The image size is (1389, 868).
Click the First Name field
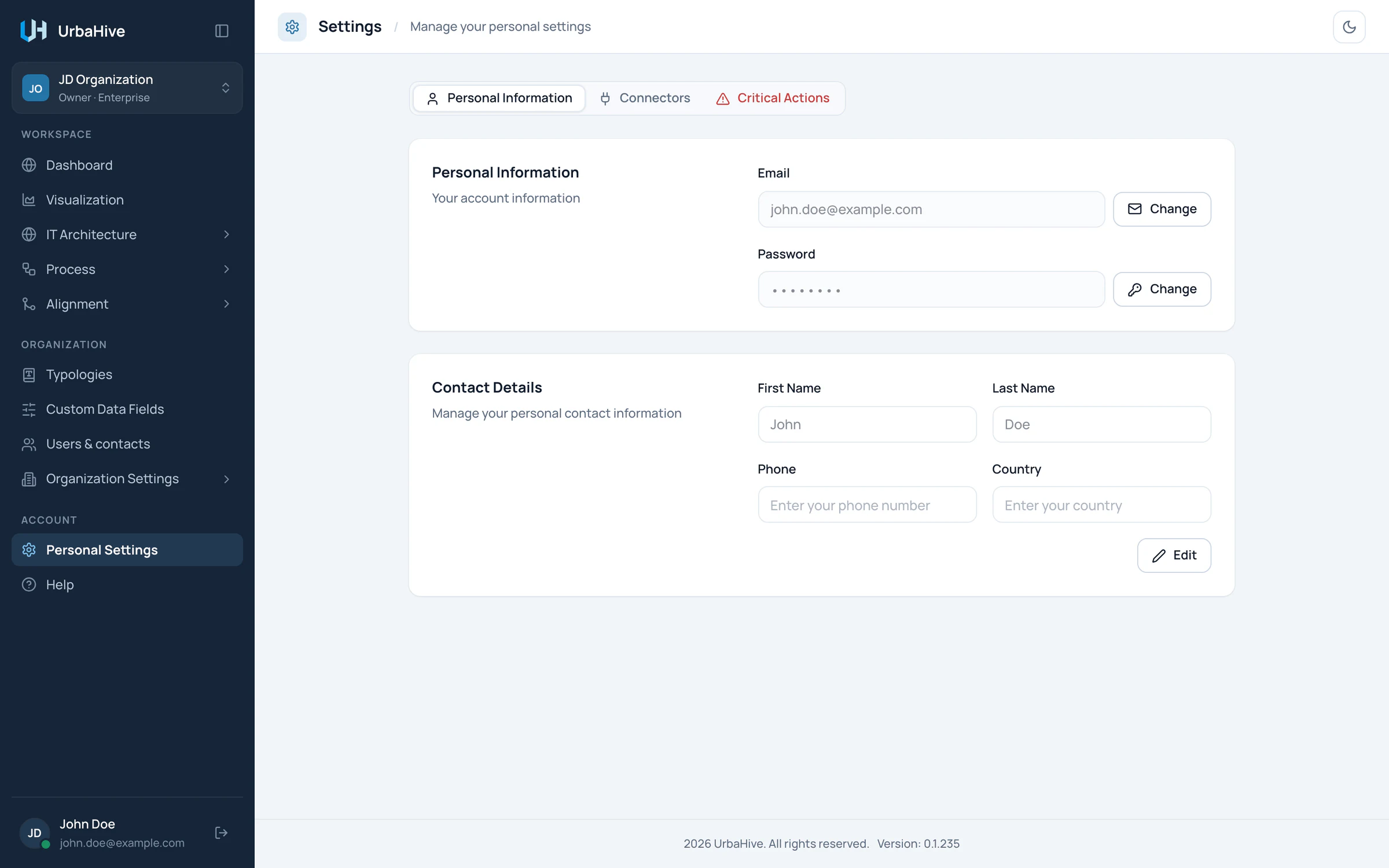867,424
